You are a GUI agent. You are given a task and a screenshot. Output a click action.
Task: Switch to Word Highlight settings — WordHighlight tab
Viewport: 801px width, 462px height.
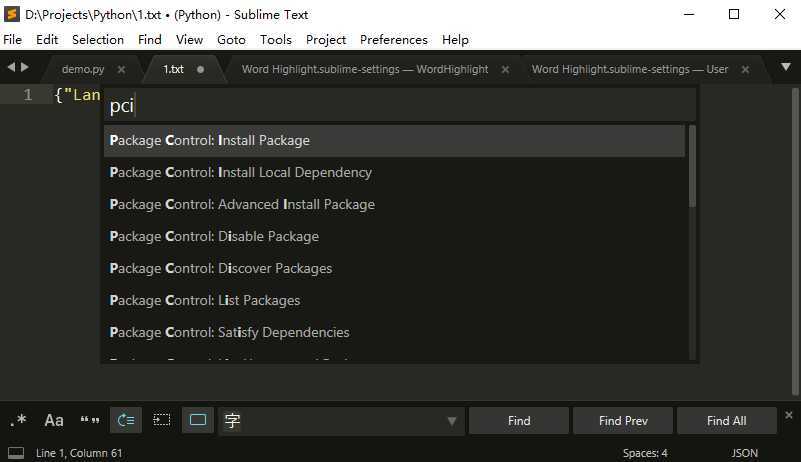(365, 70)
